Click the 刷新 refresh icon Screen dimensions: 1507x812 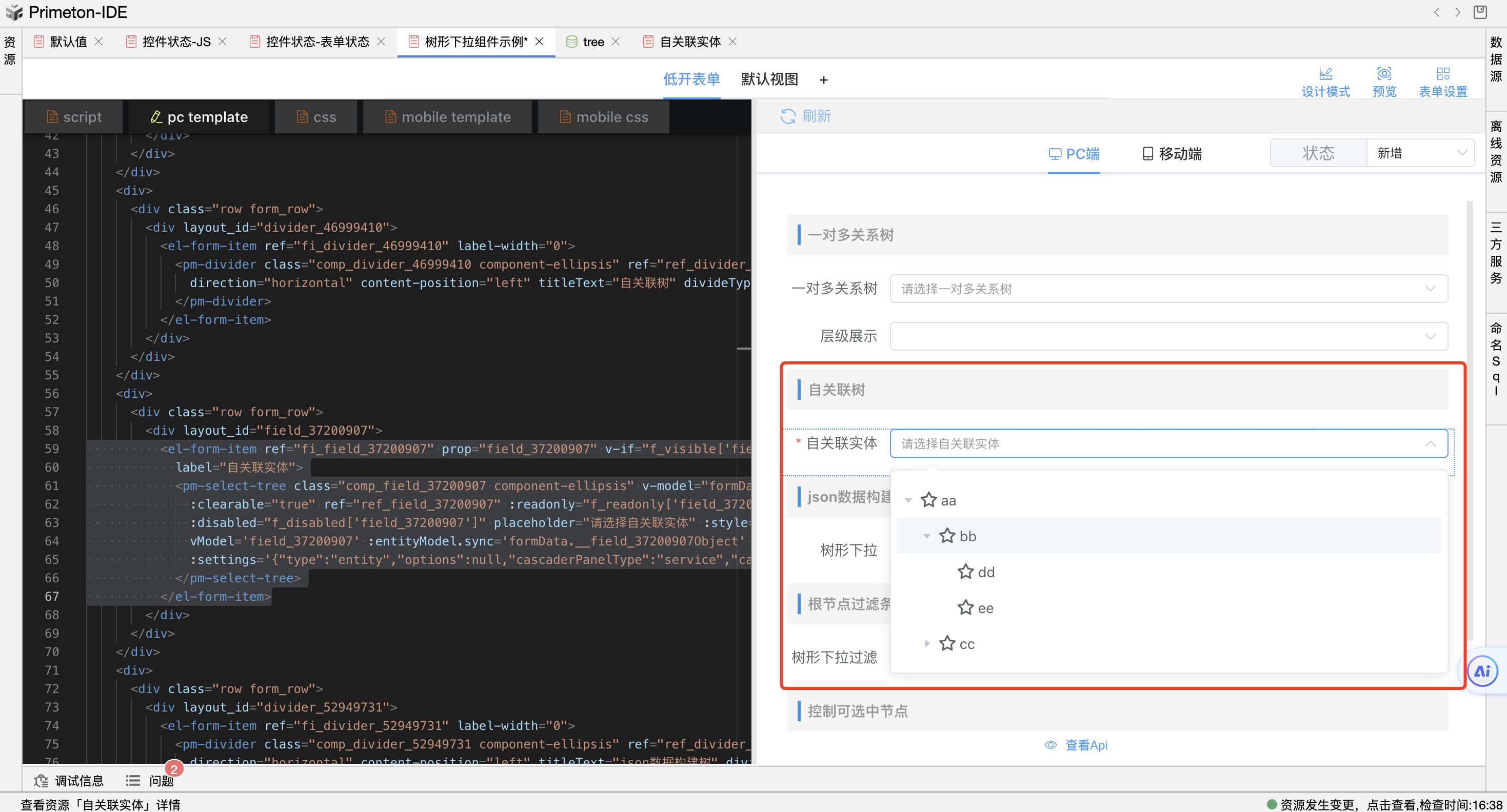787,116
